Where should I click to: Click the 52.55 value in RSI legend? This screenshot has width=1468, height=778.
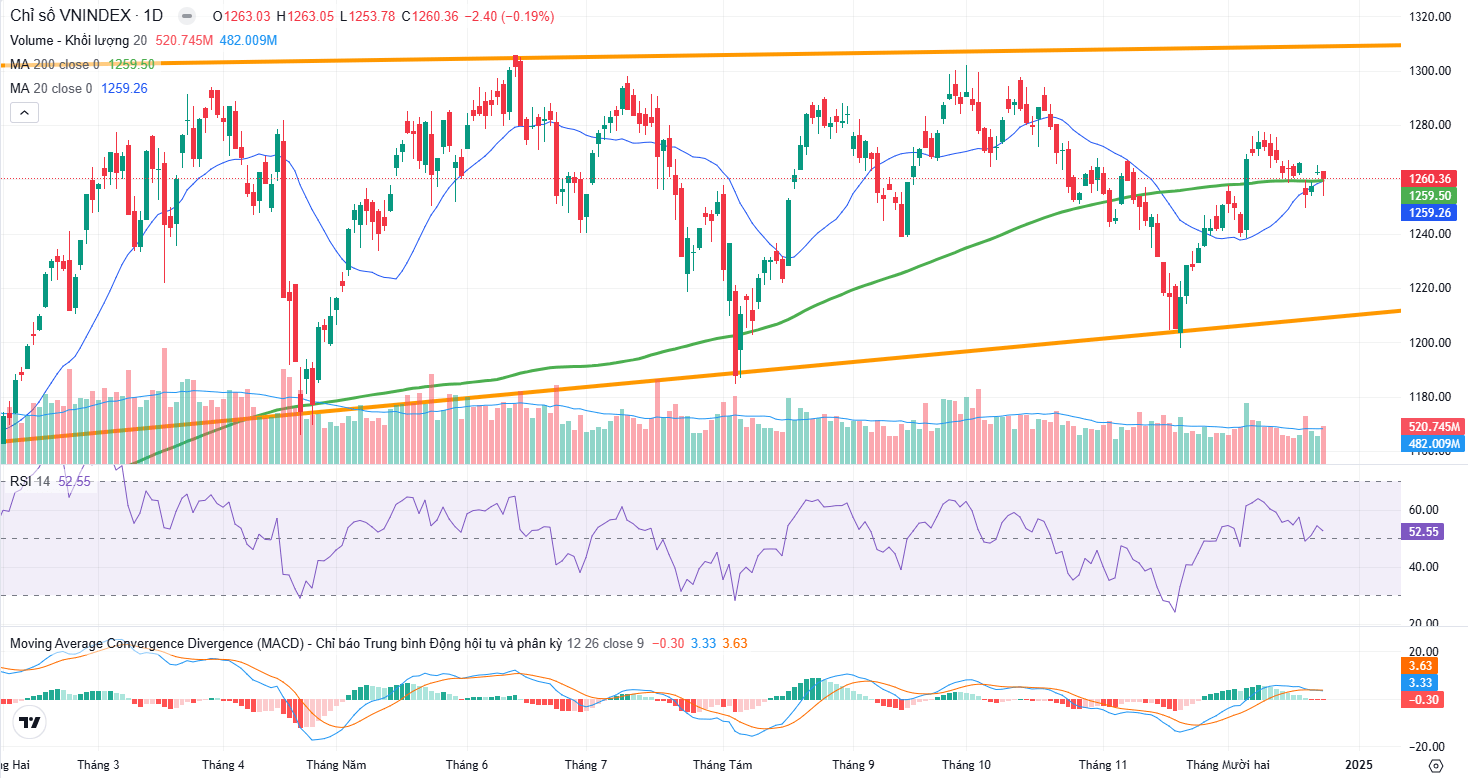tap(74, 481)
